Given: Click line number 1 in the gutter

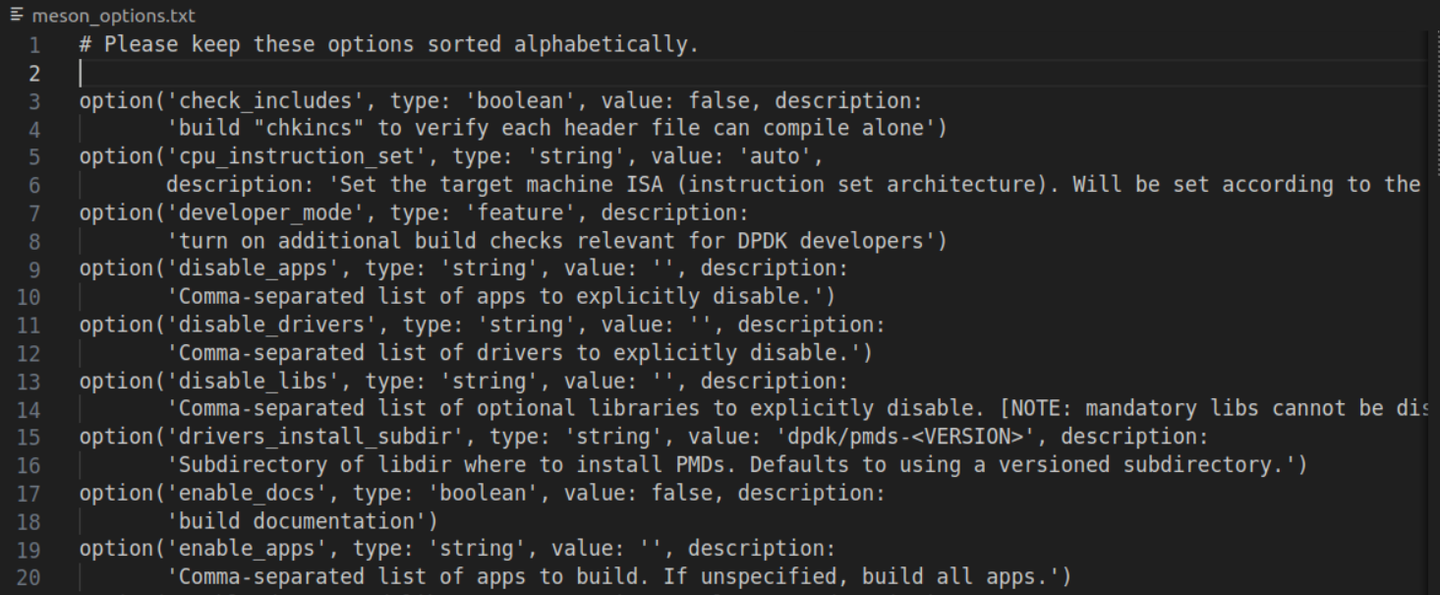Looking at the screenshot, I should [x=35, y=45].
